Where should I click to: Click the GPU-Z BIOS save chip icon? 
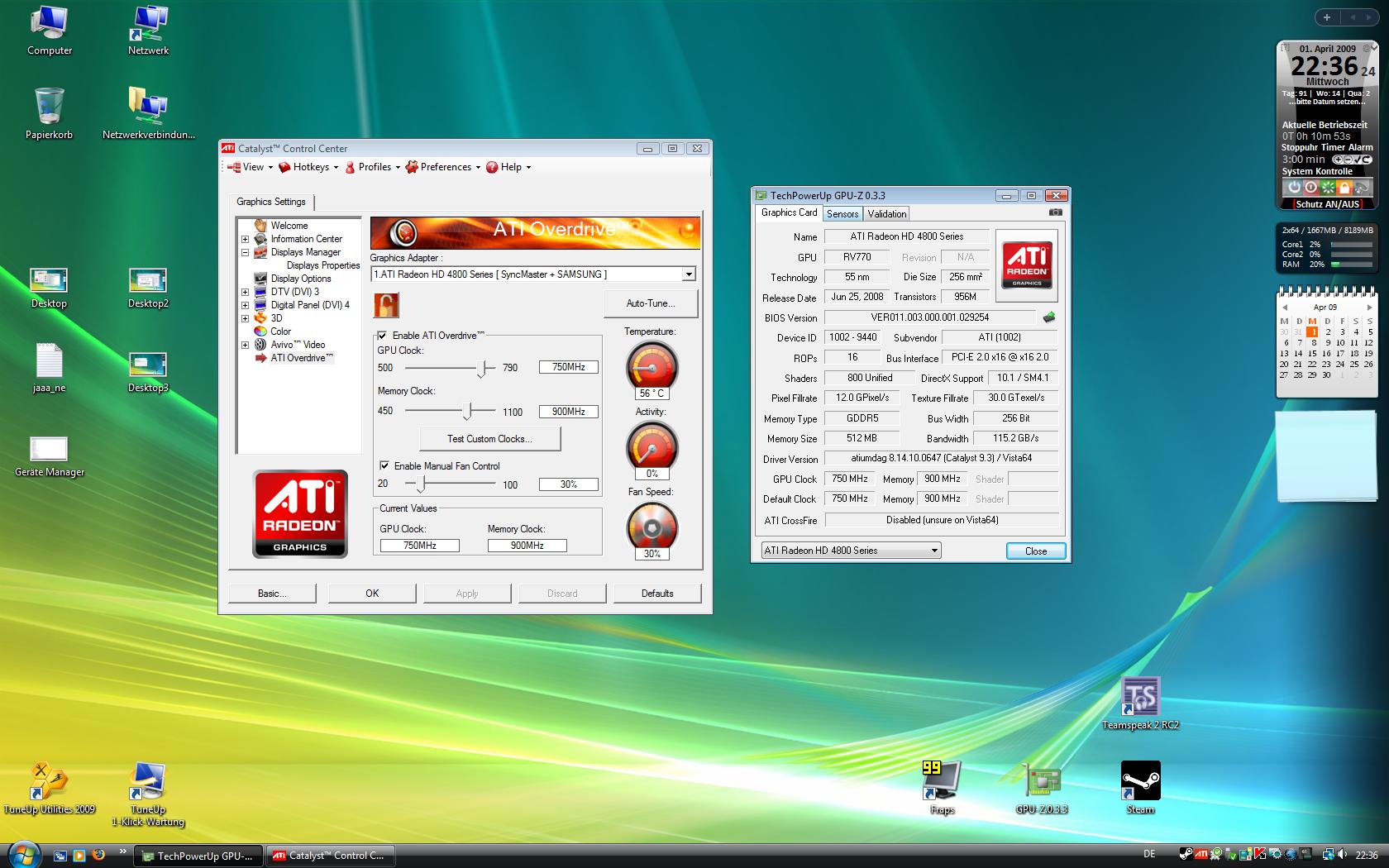coord(1049,317)
